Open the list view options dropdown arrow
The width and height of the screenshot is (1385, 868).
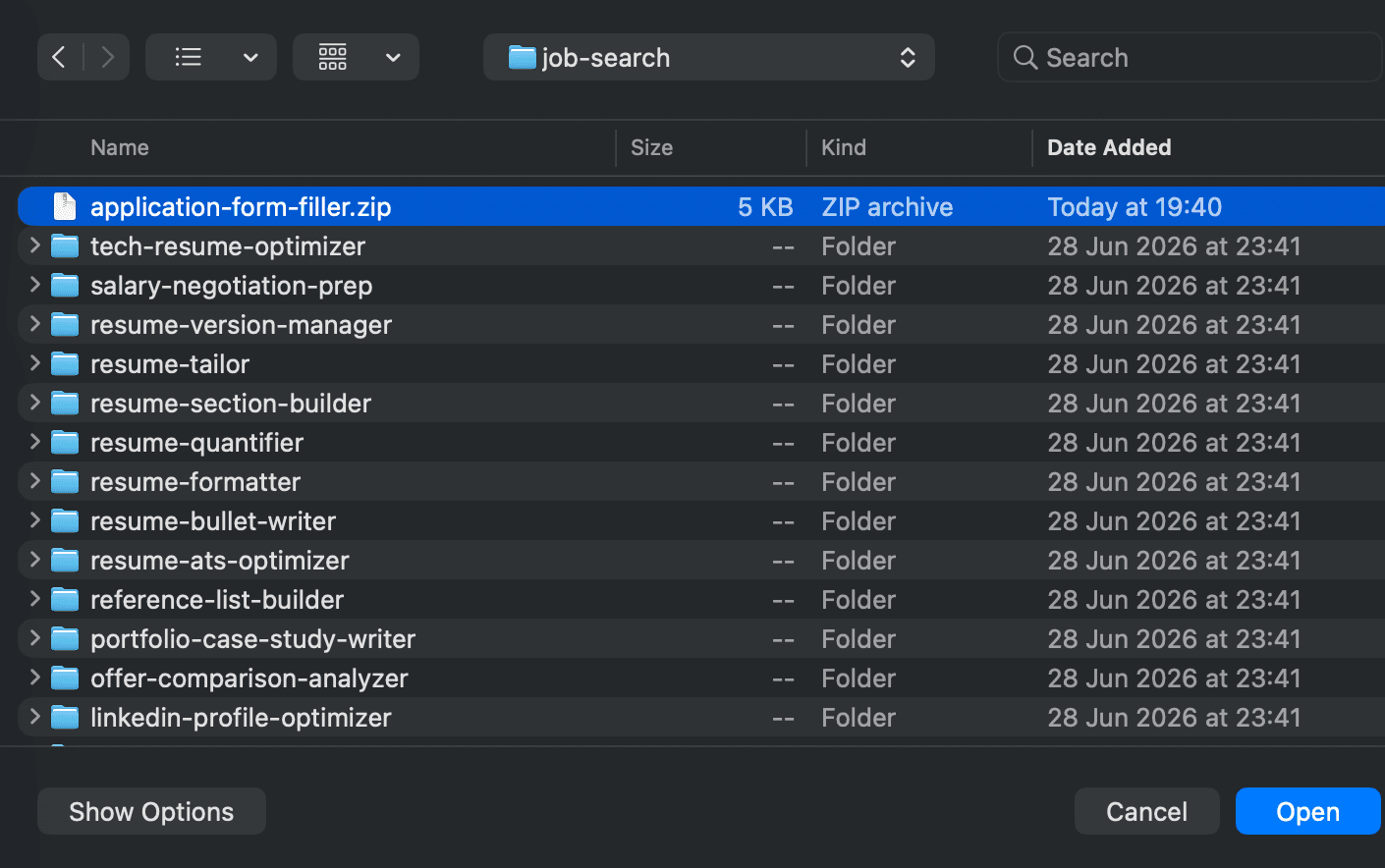coord(250,58)
